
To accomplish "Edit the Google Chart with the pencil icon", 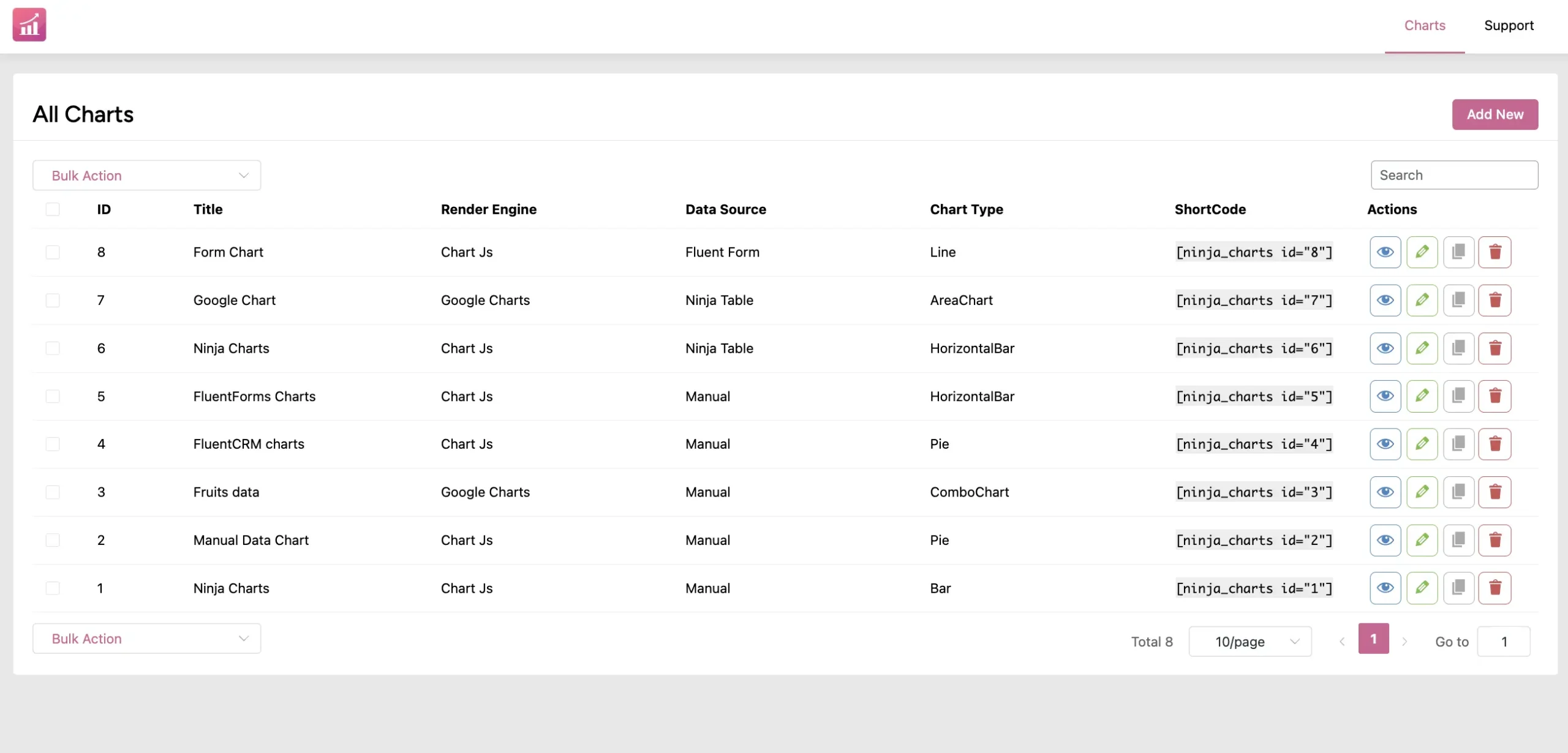I will pos(1422,300).
